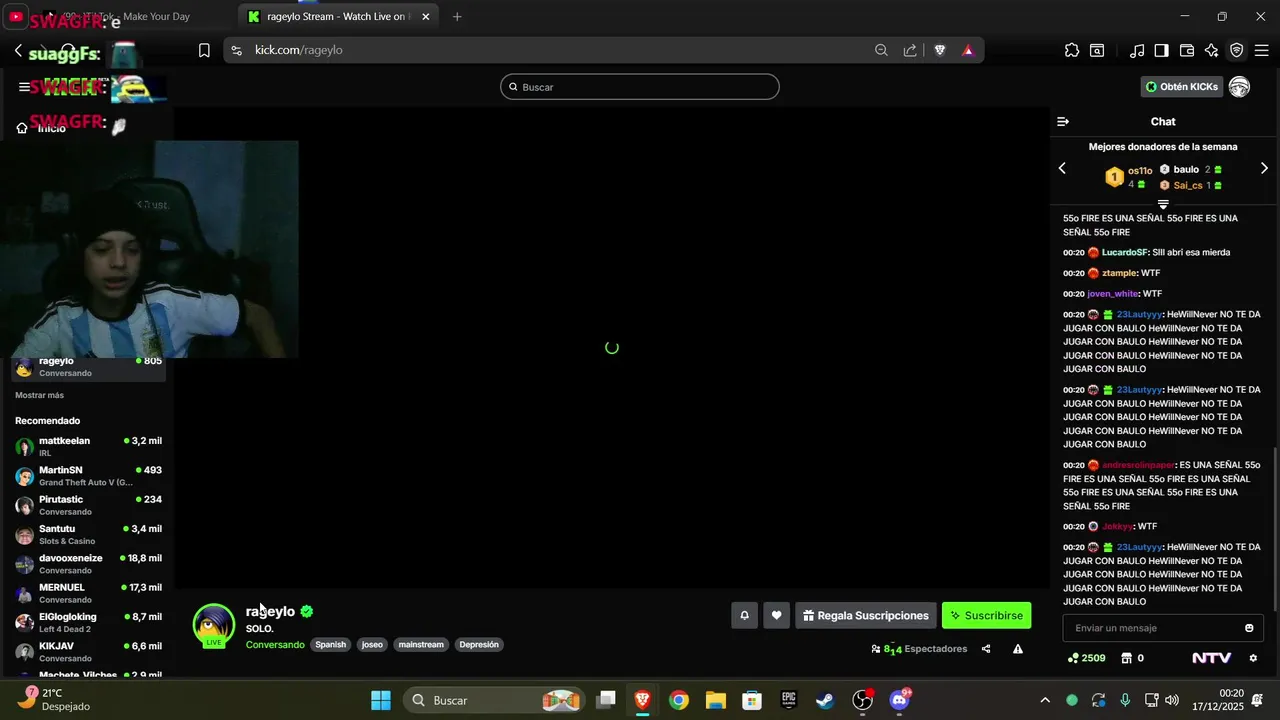Click the tab search icon in toolbar
This screenshot has height=720, width=1280.
pos(1097,50)
